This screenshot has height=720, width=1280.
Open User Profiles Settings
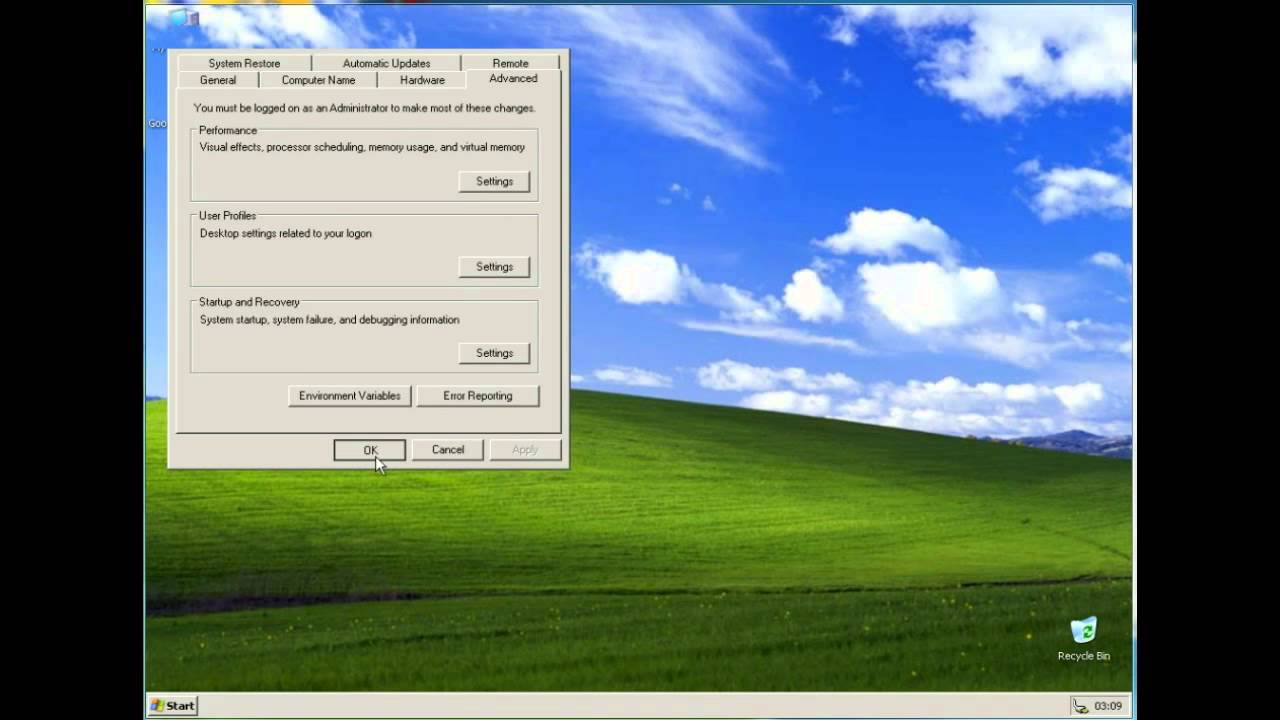click(494, 267)
